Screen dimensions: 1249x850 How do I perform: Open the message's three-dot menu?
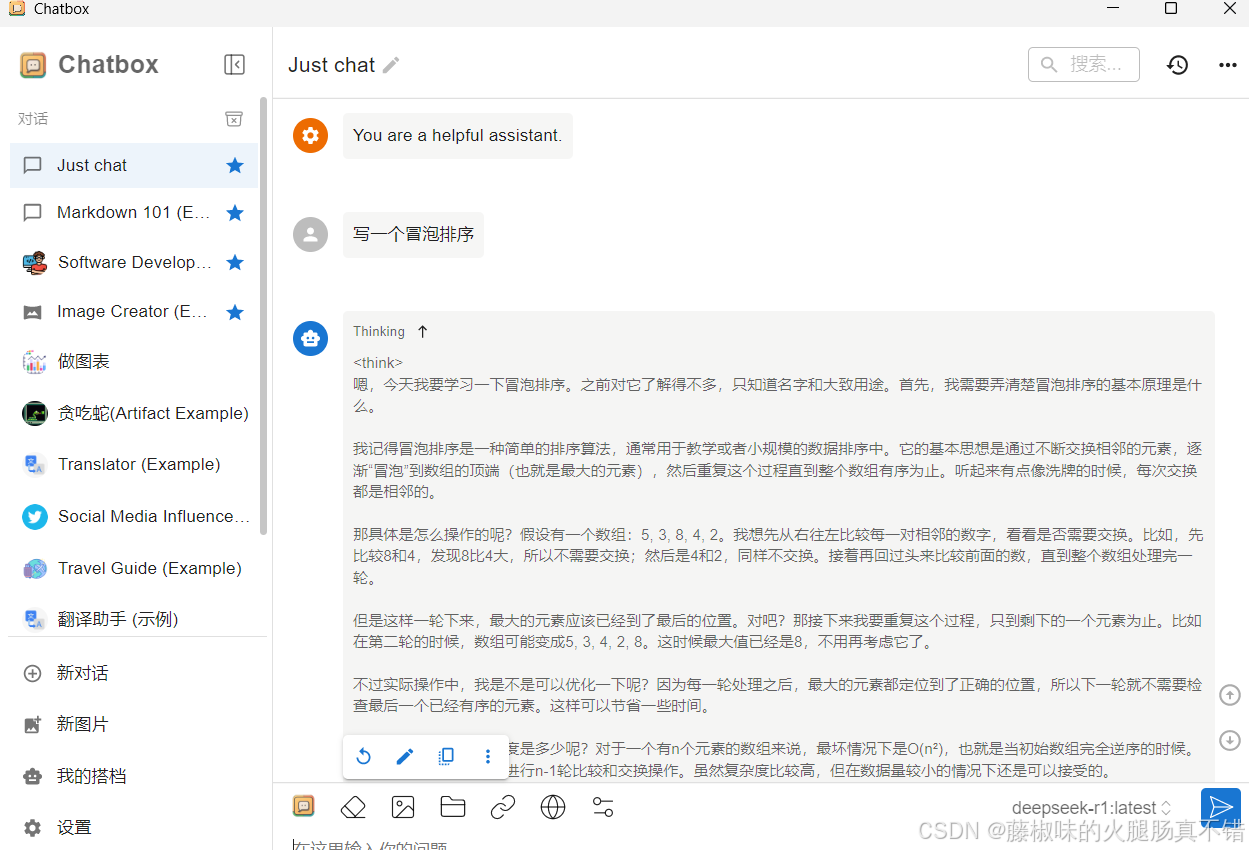(x=487, y=756)
